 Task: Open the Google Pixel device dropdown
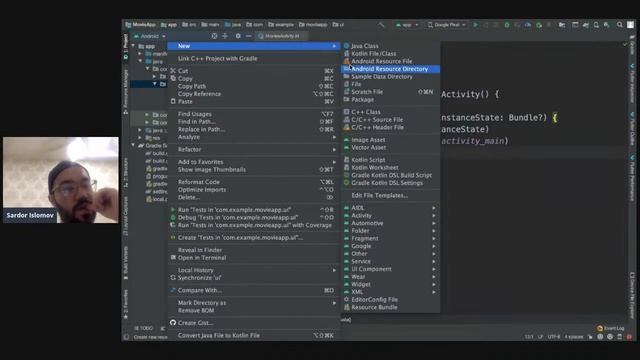click(x=447, y=25)
